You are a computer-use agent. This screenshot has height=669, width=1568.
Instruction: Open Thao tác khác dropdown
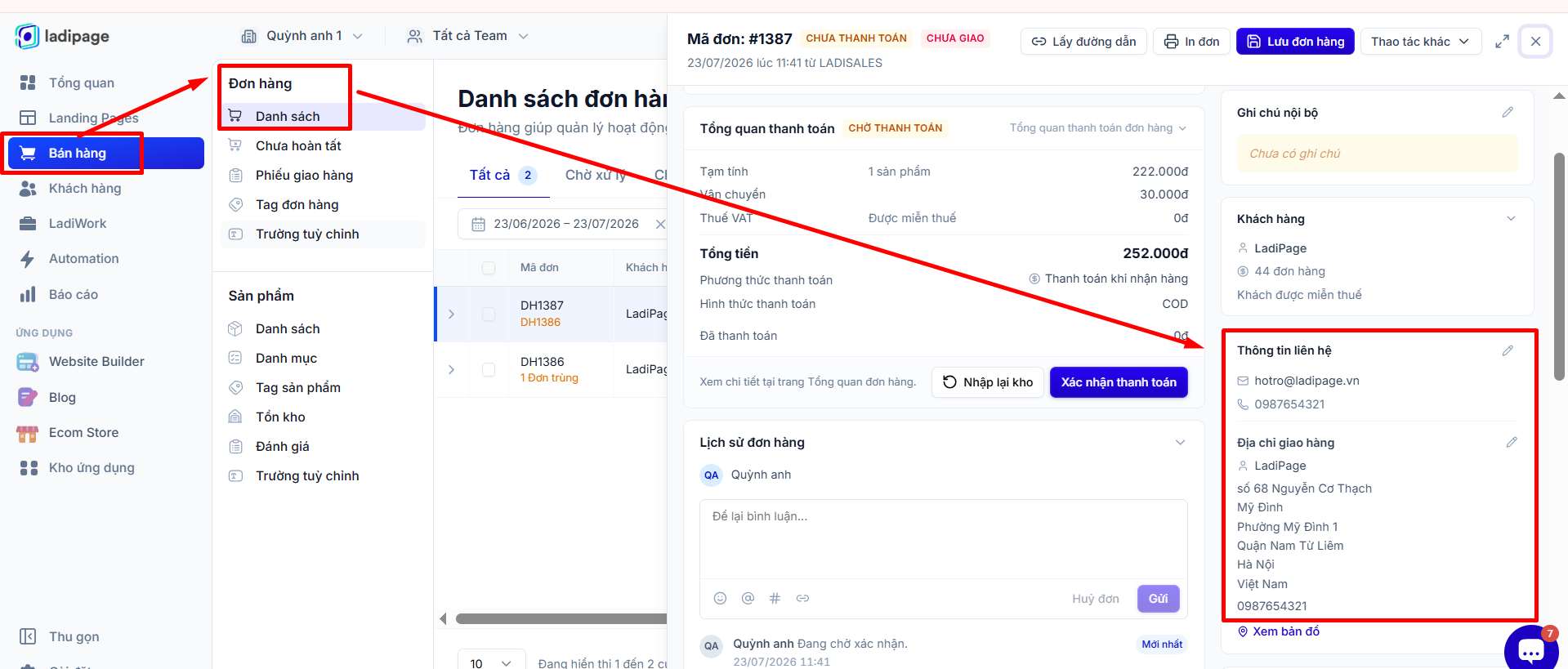point(1421,42)
